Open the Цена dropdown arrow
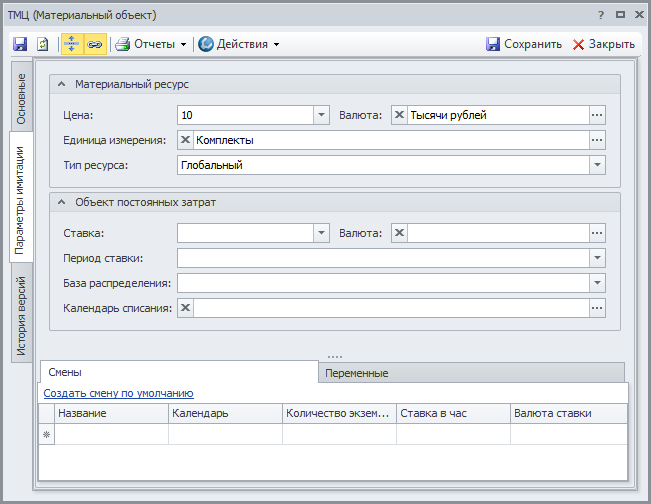The height and width of the screenshot is (504, 651). pyautogui.click(x=321, y=116)
